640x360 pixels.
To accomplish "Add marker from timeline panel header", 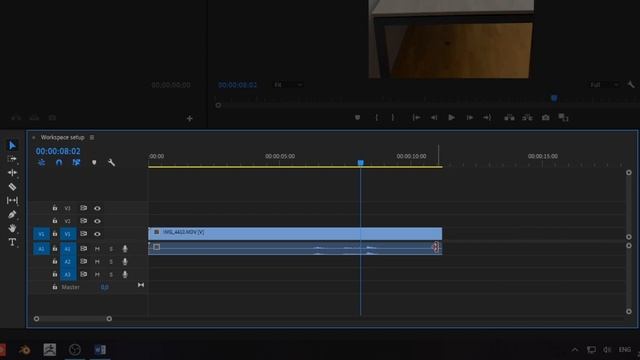I will pyautogui.click(x=94, y=162).
